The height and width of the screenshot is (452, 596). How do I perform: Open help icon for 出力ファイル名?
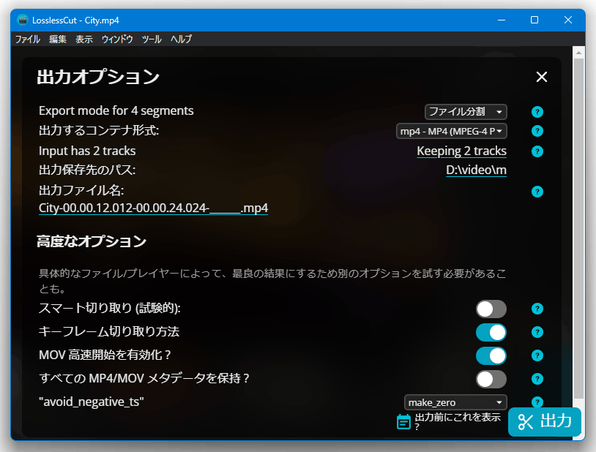(x=537, y=192)
